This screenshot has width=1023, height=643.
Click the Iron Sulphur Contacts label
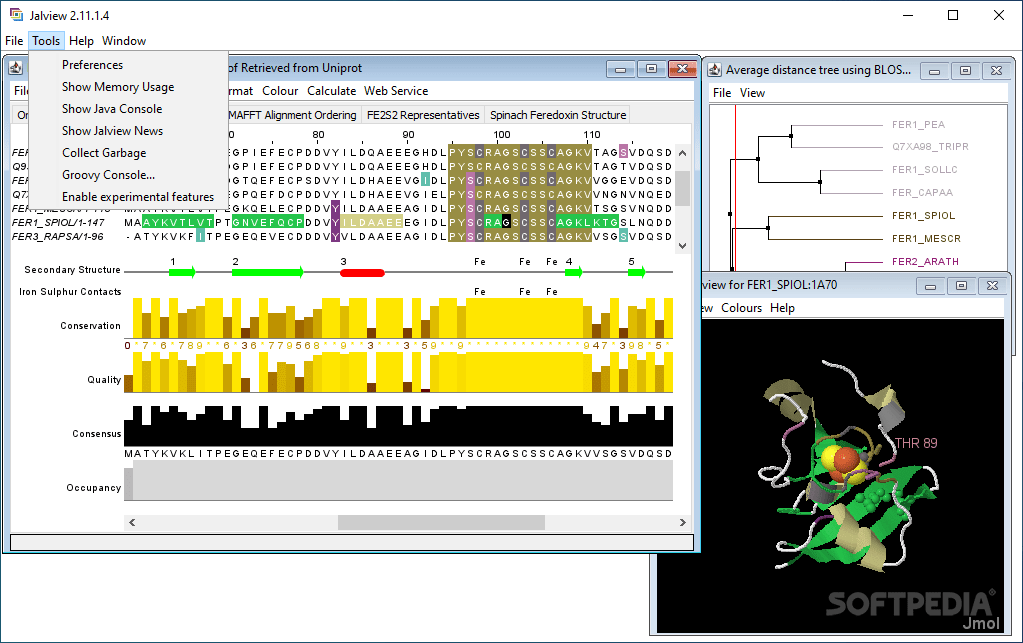click(70, 292)
